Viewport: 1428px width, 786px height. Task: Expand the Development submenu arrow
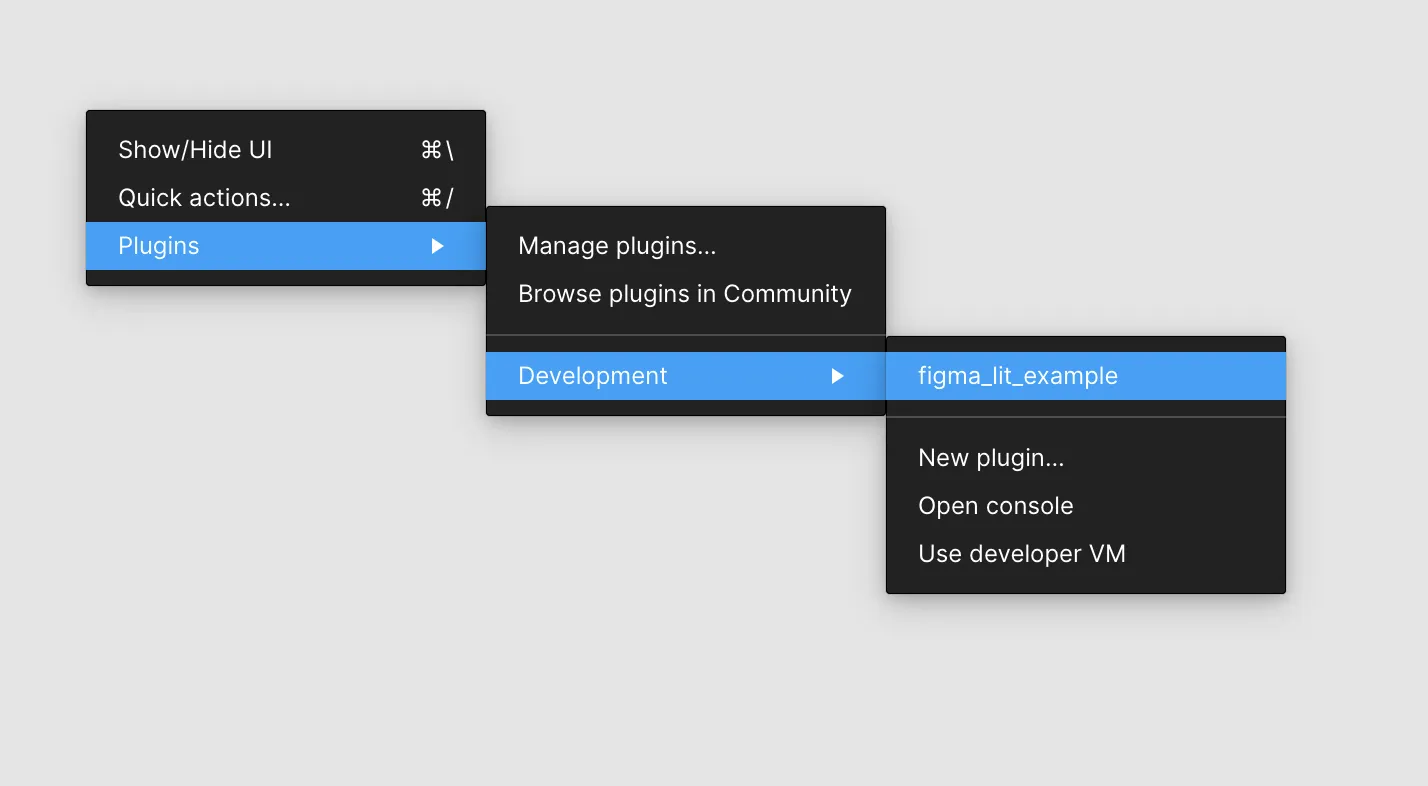(837, 376)
